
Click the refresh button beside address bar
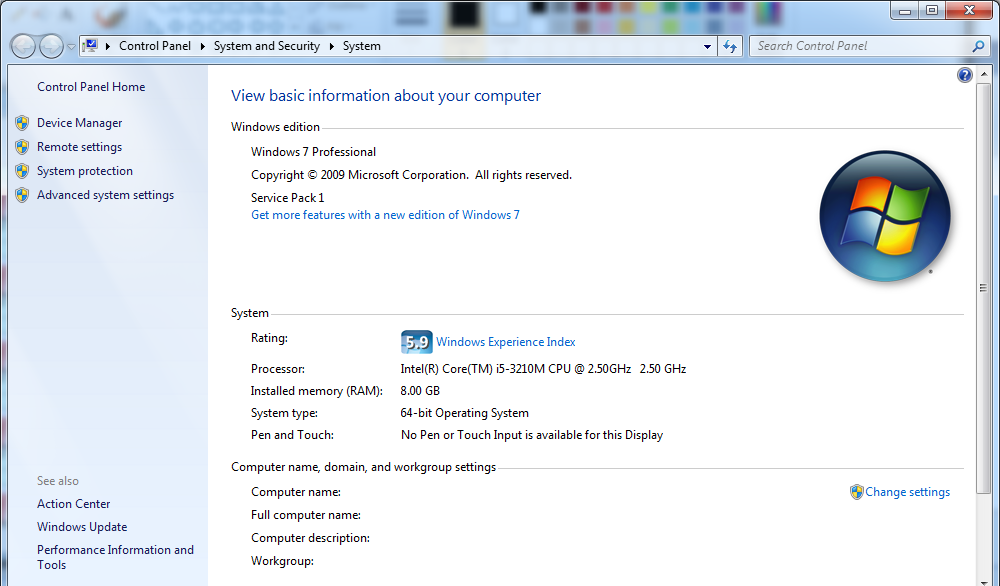[730, 46]
